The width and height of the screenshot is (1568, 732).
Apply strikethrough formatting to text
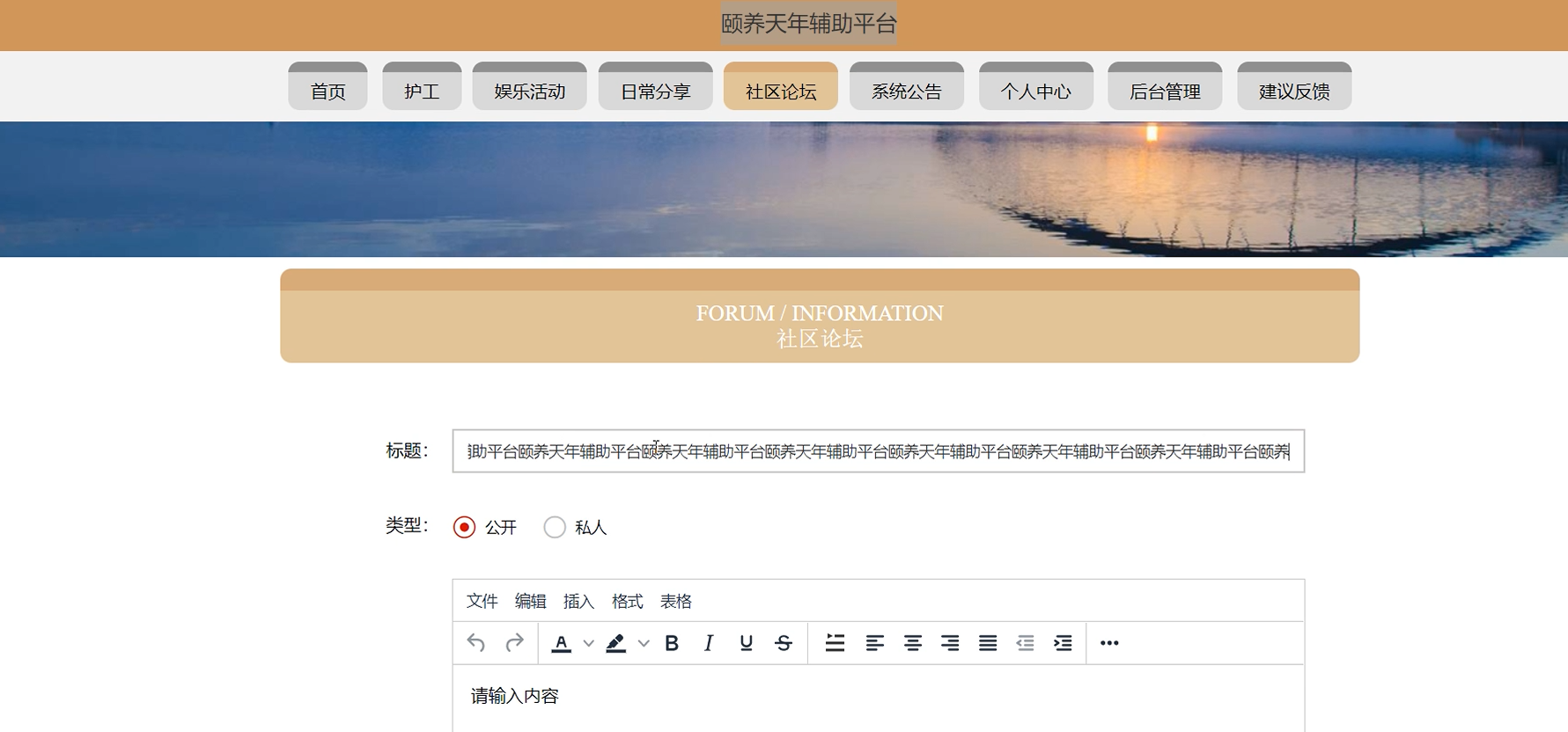tap(784, 643)
